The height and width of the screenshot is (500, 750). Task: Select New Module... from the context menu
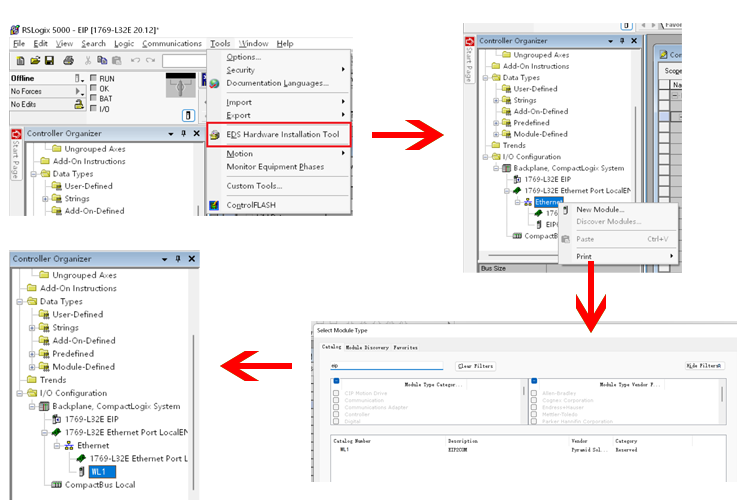pyautogui.click(x=600, y=210)
